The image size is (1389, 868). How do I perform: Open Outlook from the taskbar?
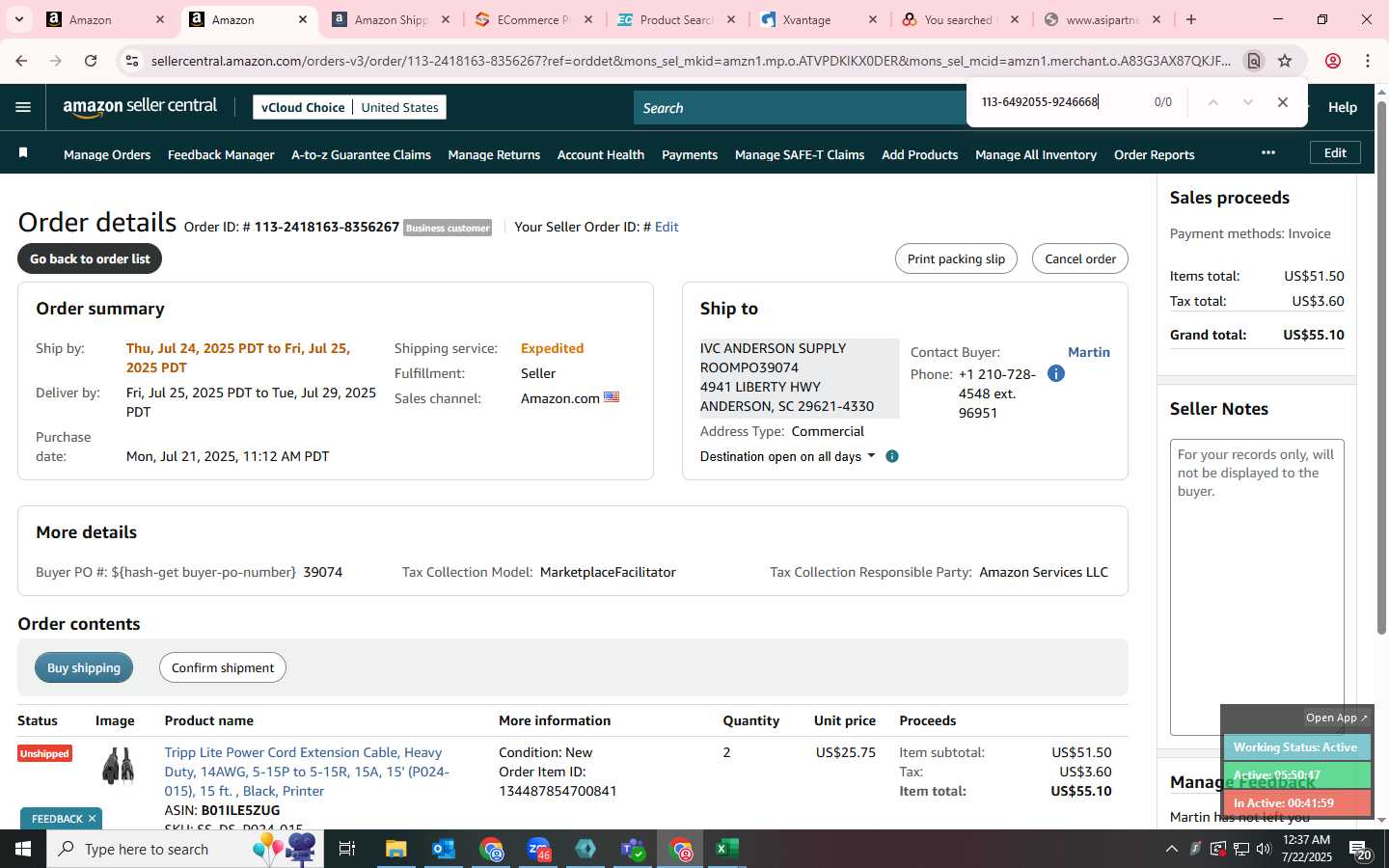443,849
